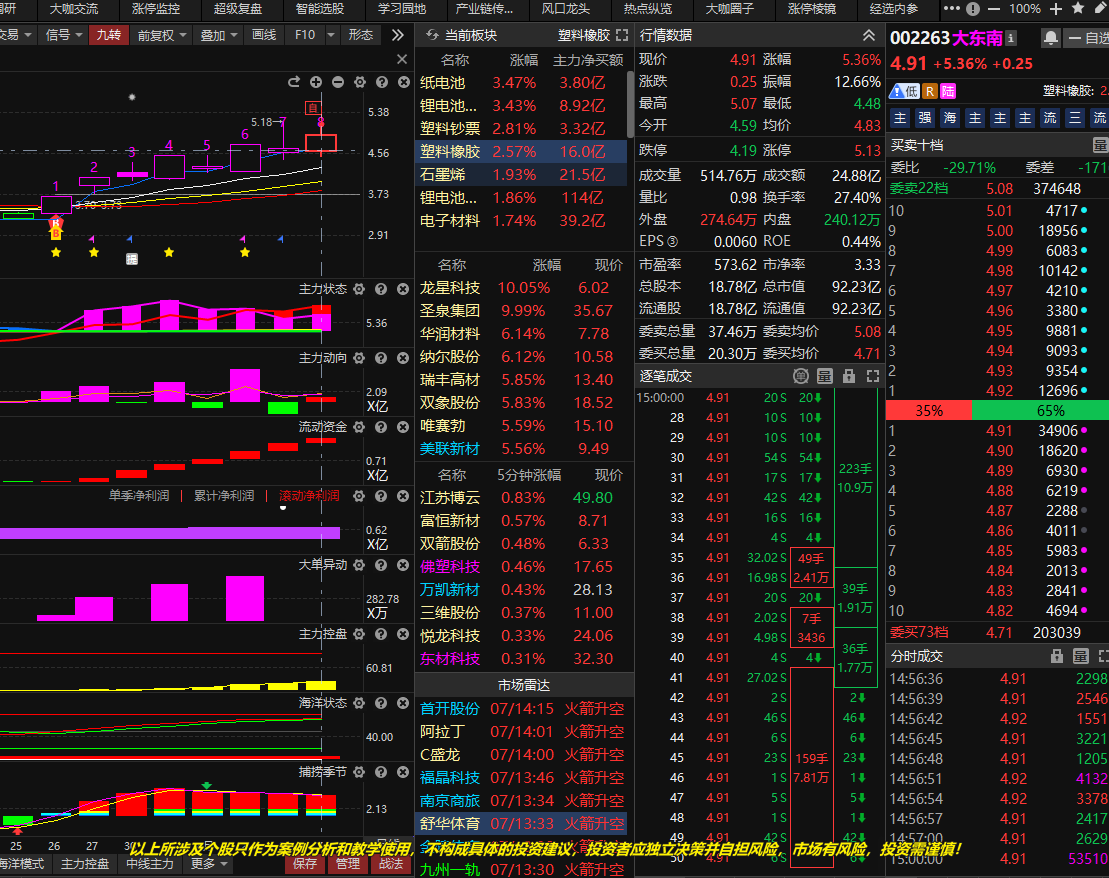Toggle the lock on 逐笔成交 panel
The image size is (1109, 878).
pos(849,376)
